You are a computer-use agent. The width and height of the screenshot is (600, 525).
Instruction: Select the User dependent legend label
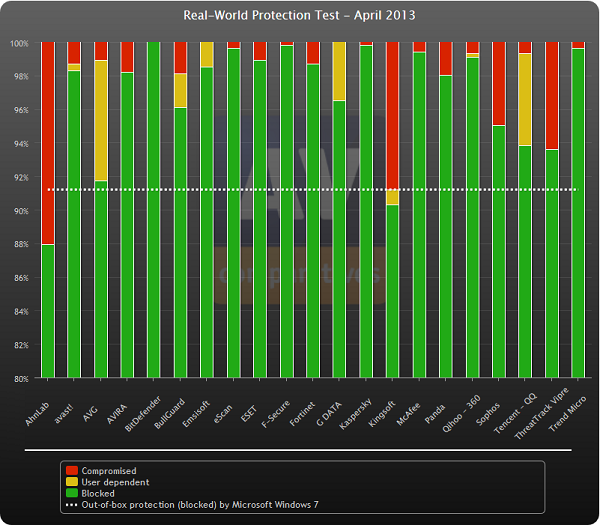(x=115, y=482)
